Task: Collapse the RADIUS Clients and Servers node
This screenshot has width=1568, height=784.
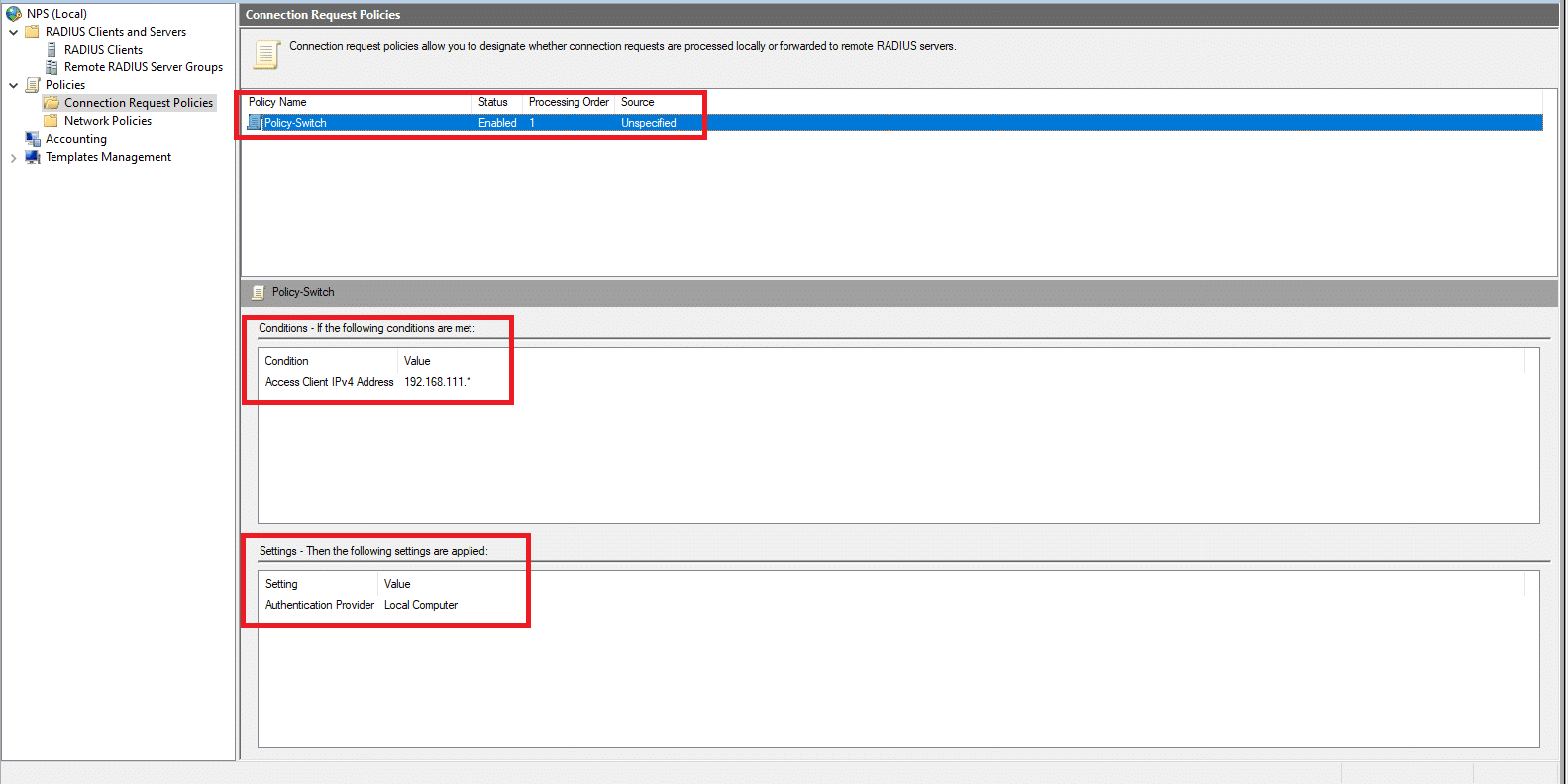Action: coord(13,32)
